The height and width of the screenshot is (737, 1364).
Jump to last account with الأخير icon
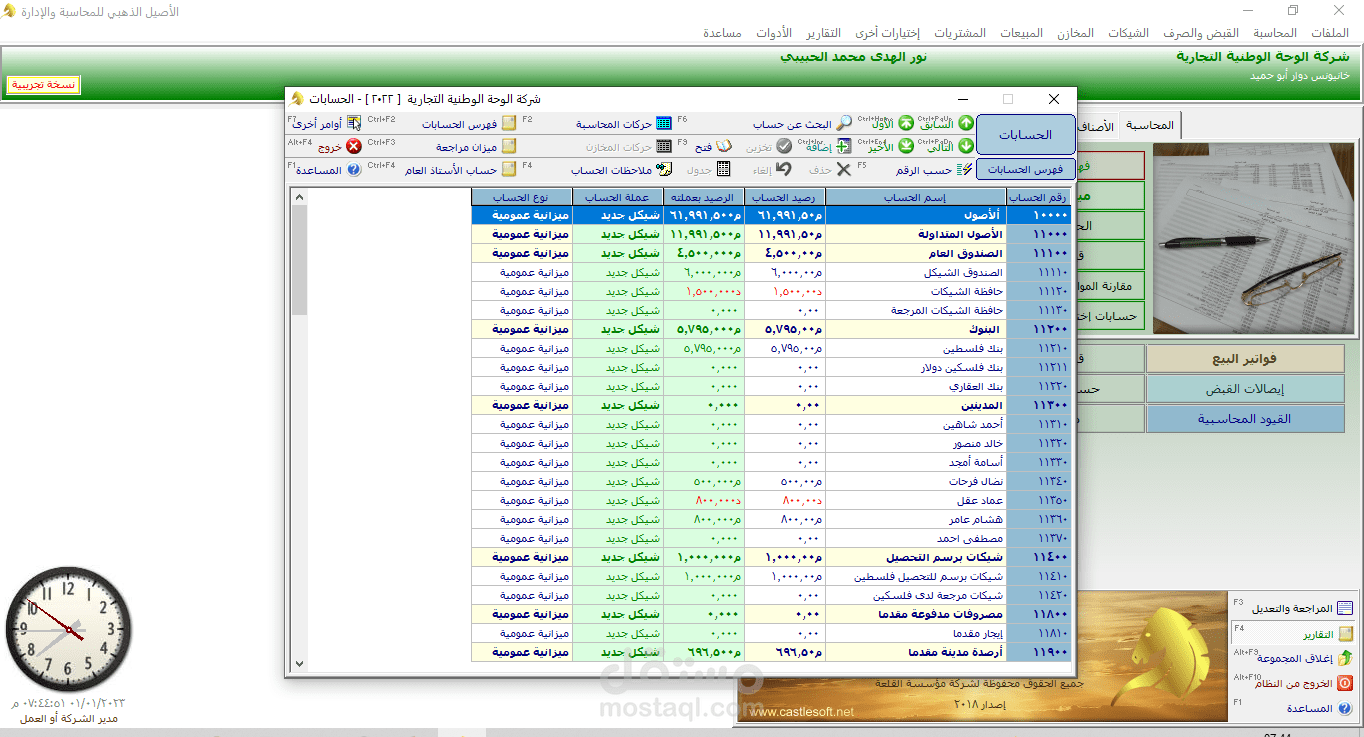coord(905,146)
